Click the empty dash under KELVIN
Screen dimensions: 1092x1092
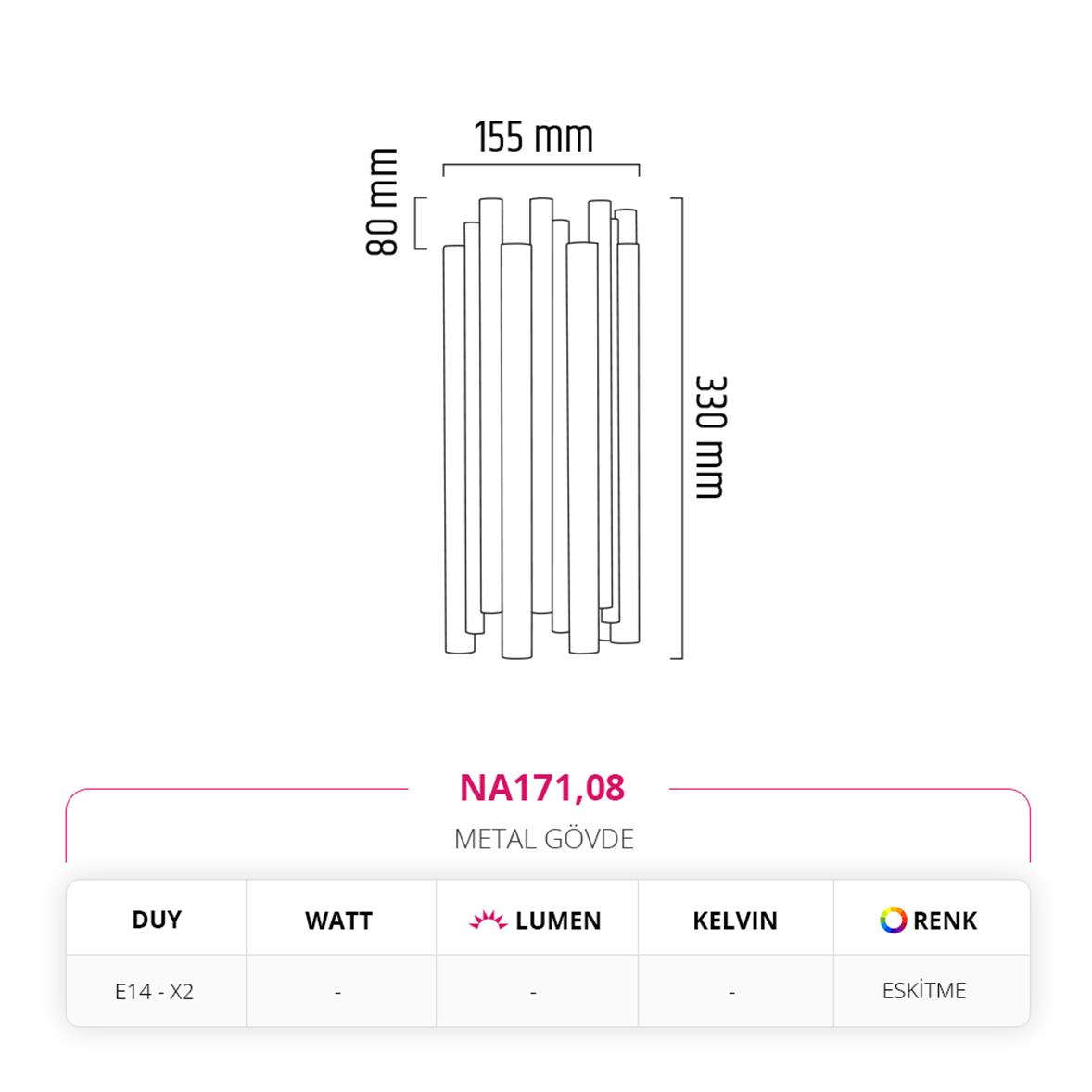click(732, 992)
